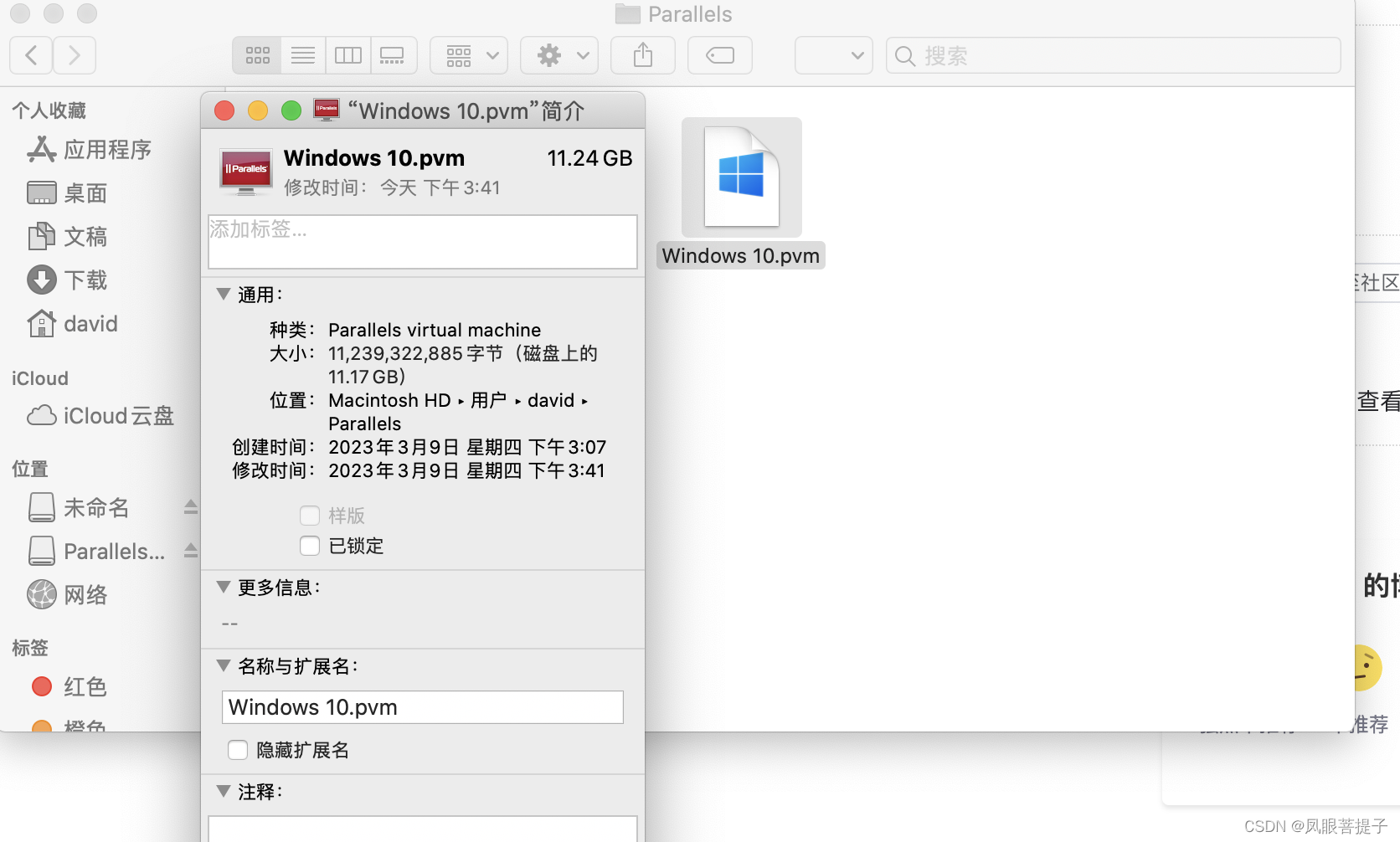This screenshot has height=842, width=1400.
Task: Zoom the info window with green button
Action: 291,110
